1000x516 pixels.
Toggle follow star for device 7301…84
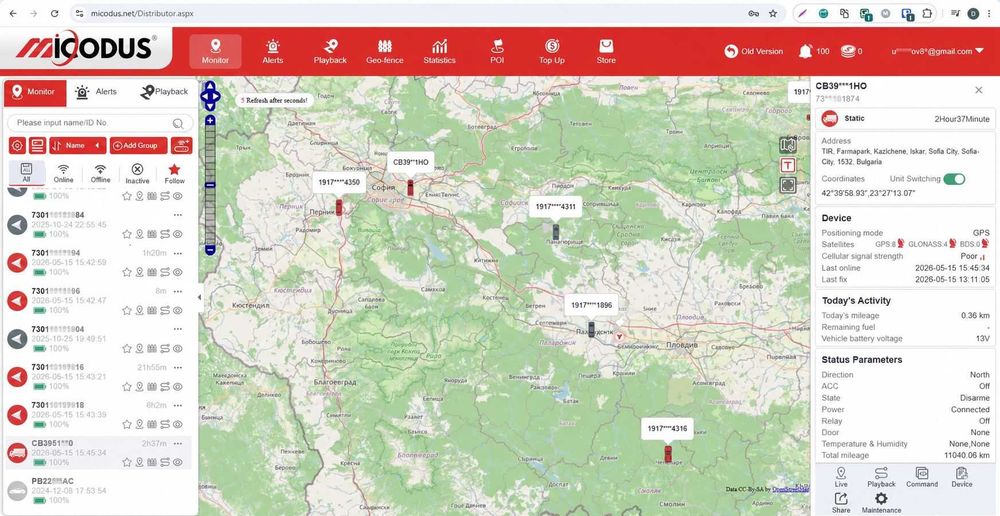coord(126,234)
